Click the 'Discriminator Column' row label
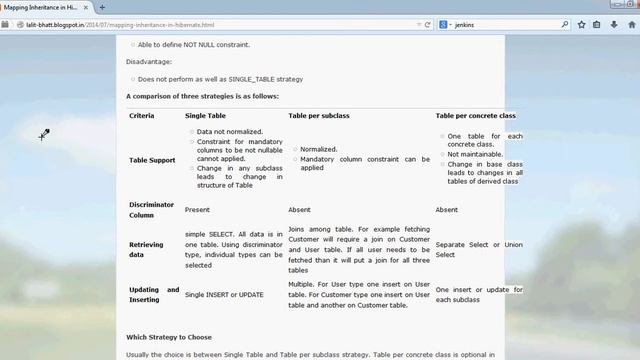 151,210
